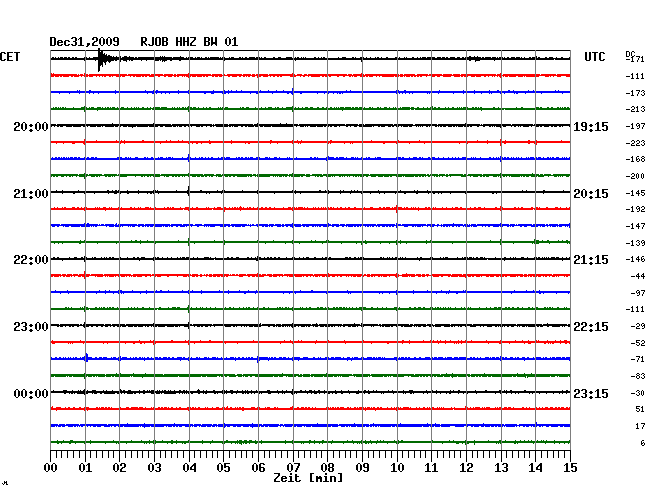Click the 01 minute tick label
Screen dimensions: 650x494
tap(85, 467)
